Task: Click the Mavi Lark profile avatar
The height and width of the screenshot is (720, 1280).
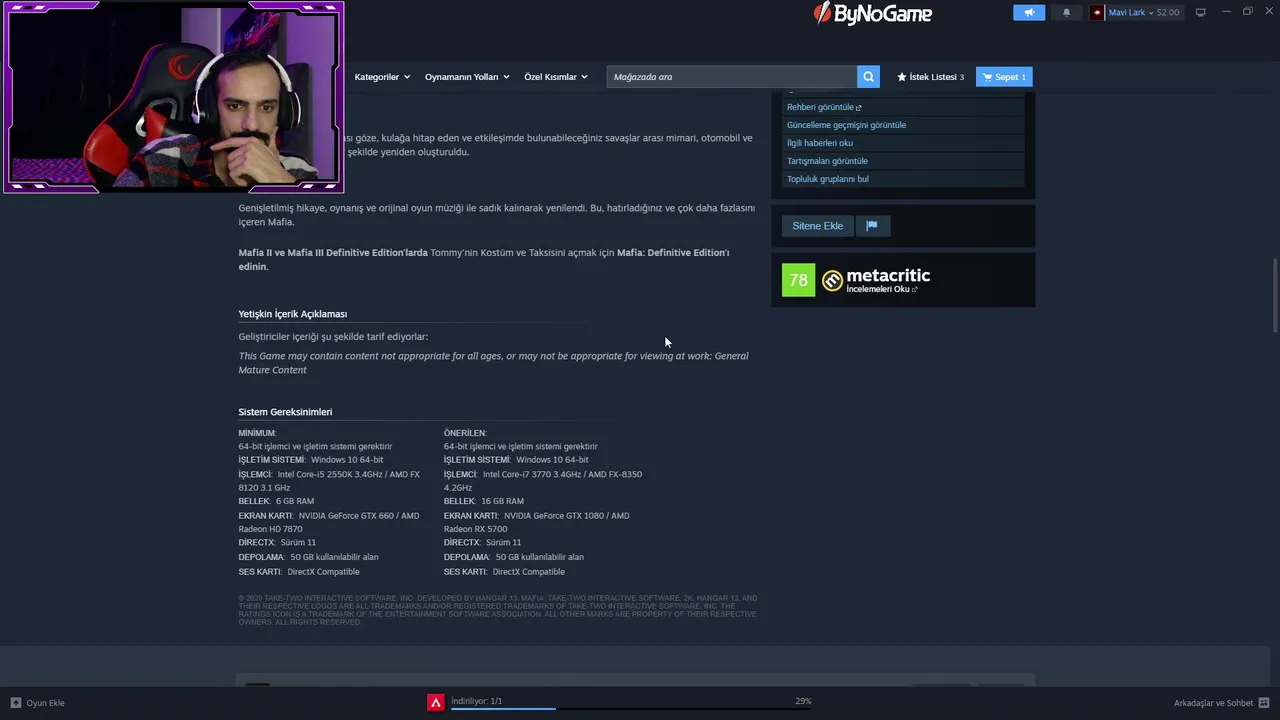Action: [1097, 12]
